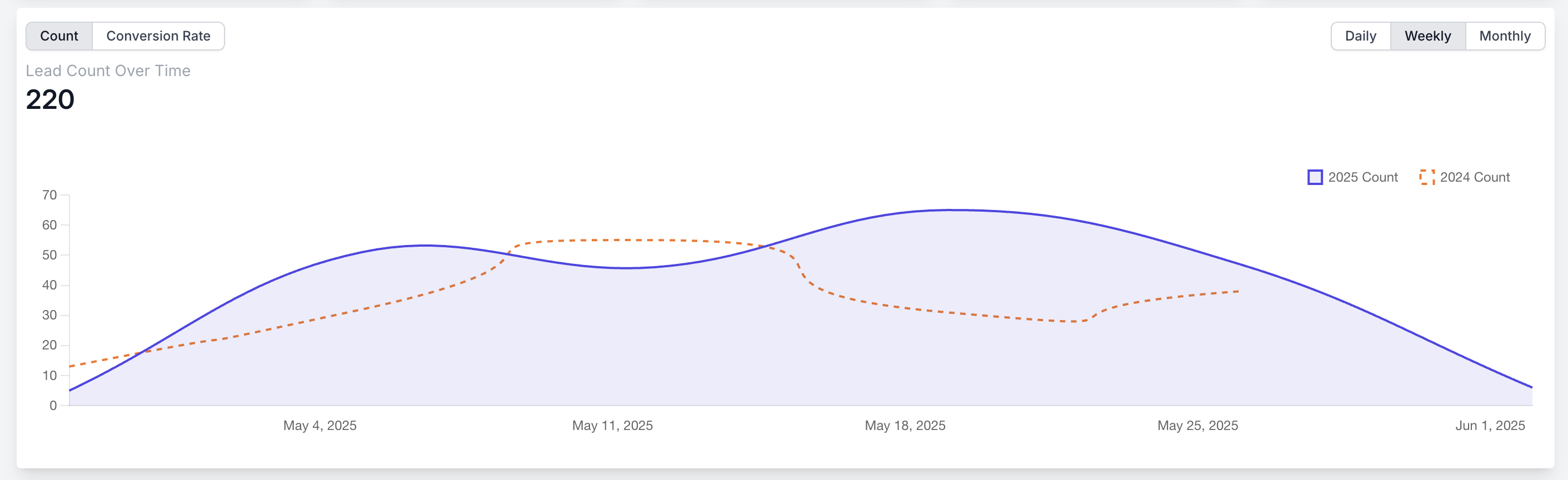Click the 70 y-axis tick label
This screenshot has width=1568, height=480.
[x=49, y=194]
